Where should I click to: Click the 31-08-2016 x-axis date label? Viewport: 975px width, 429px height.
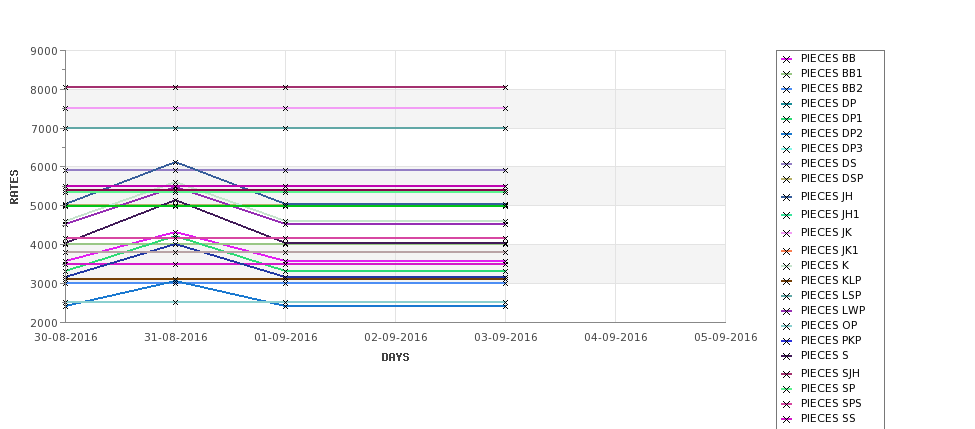[175, 338]
